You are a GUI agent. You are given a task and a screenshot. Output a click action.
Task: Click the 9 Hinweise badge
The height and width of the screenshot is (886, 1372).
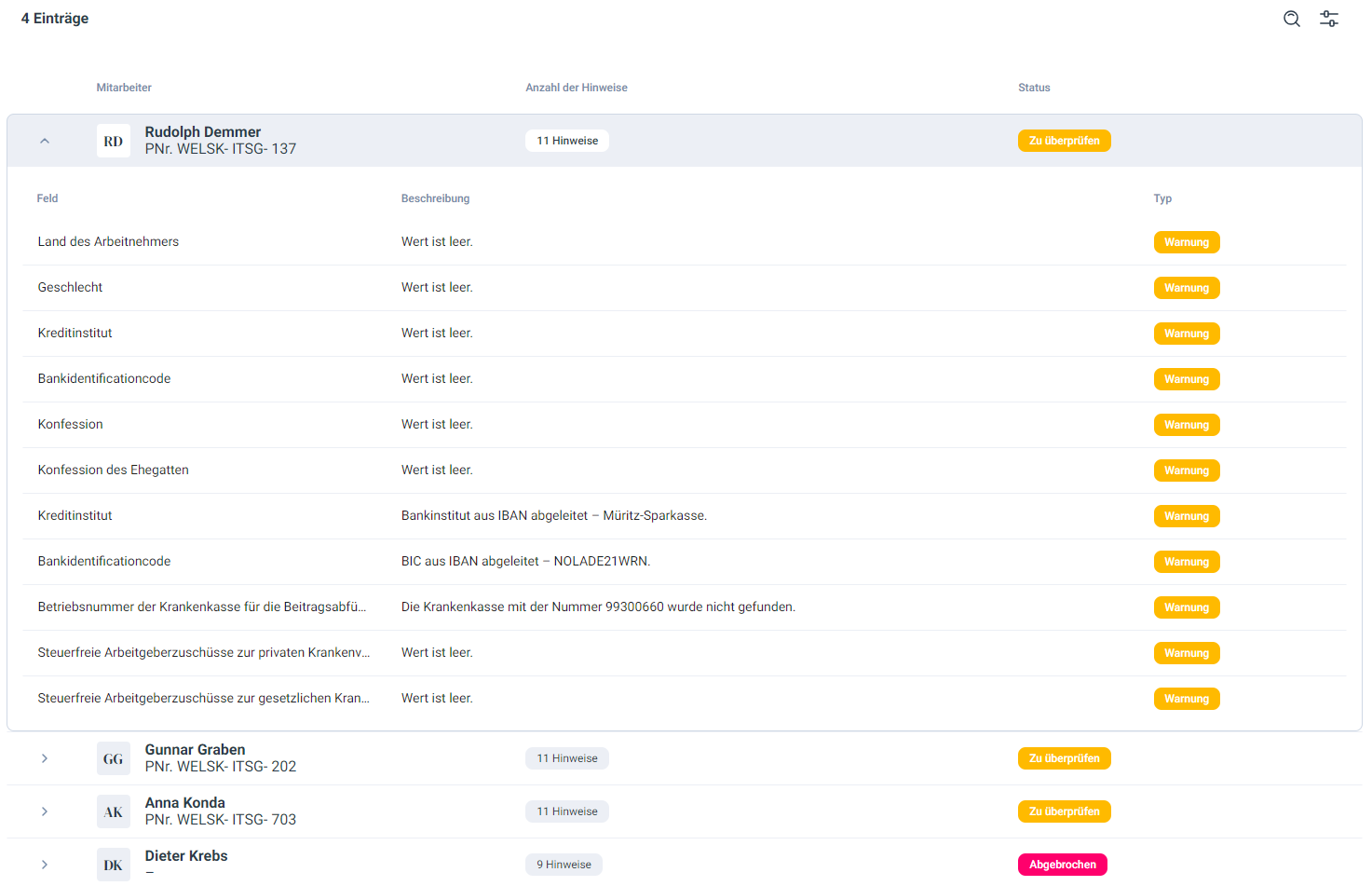564,865
